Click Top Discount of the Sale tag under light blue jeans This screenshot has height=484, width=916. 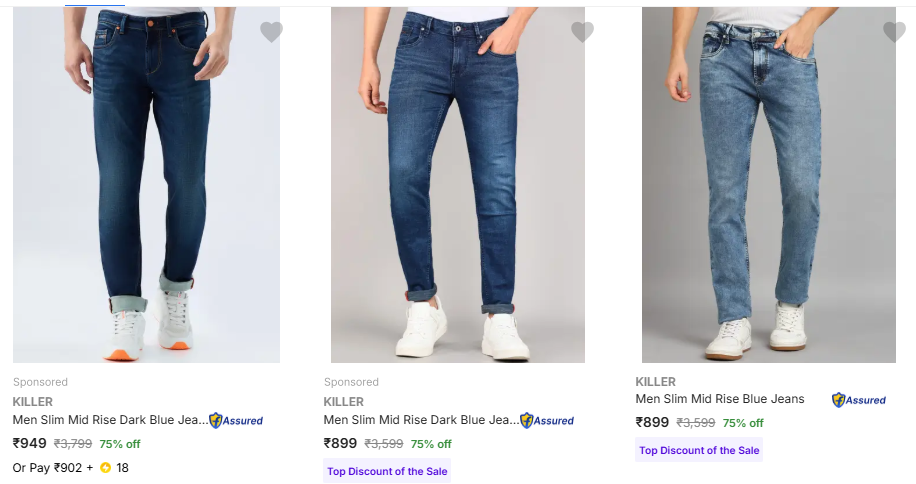(x=699, y=450)
